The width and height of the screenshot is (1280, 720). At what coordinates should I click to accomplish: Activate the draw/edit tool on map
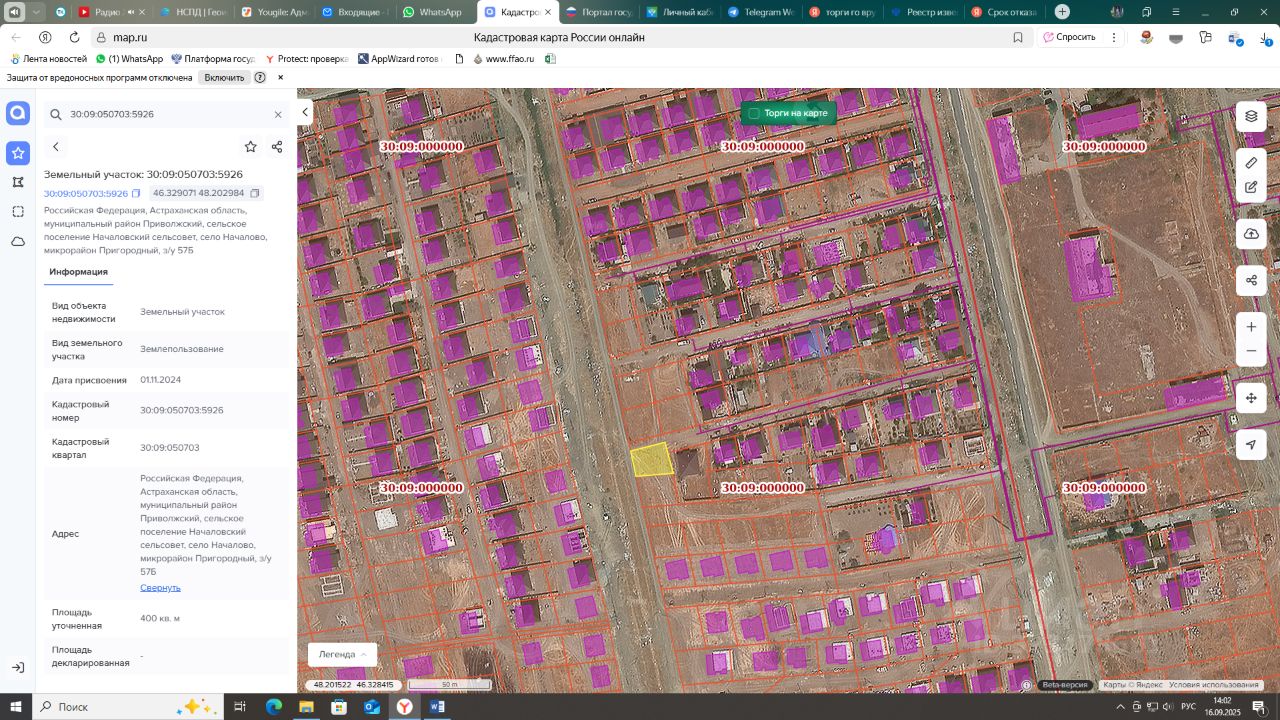[x=1251, y=187]
